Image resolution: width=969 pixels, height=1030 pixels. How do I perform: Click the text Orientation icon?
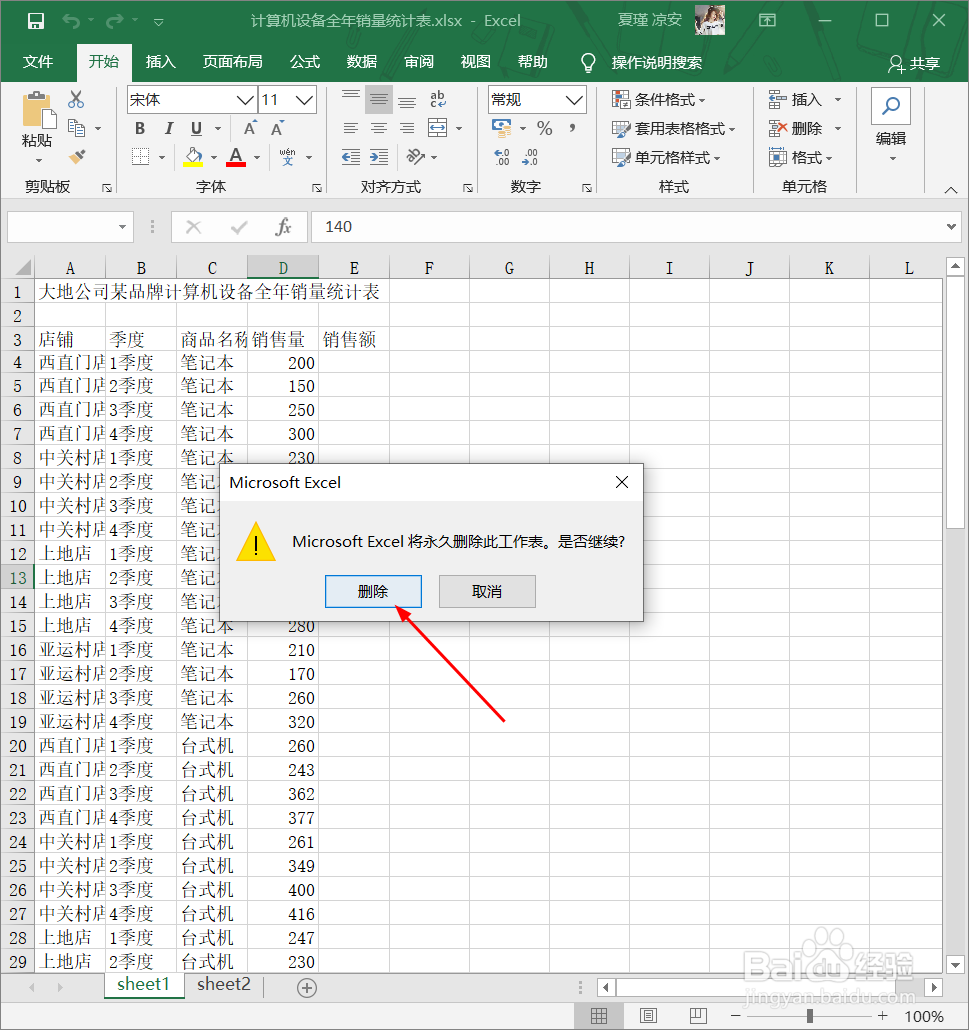(415, 156)
